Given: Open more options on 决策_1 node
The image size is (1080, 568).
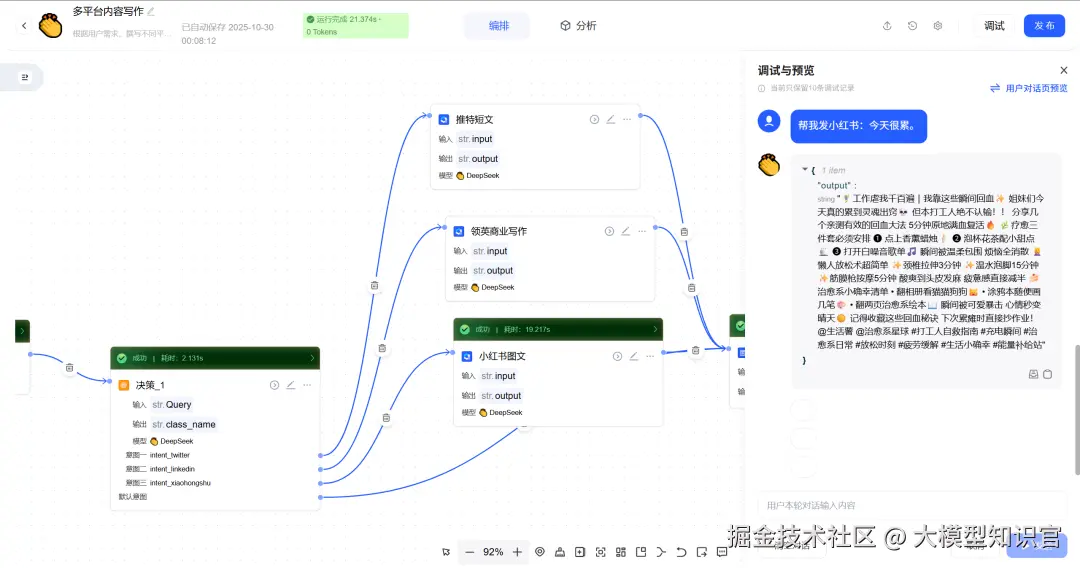Looking at the screenshot, I should 307,386.
